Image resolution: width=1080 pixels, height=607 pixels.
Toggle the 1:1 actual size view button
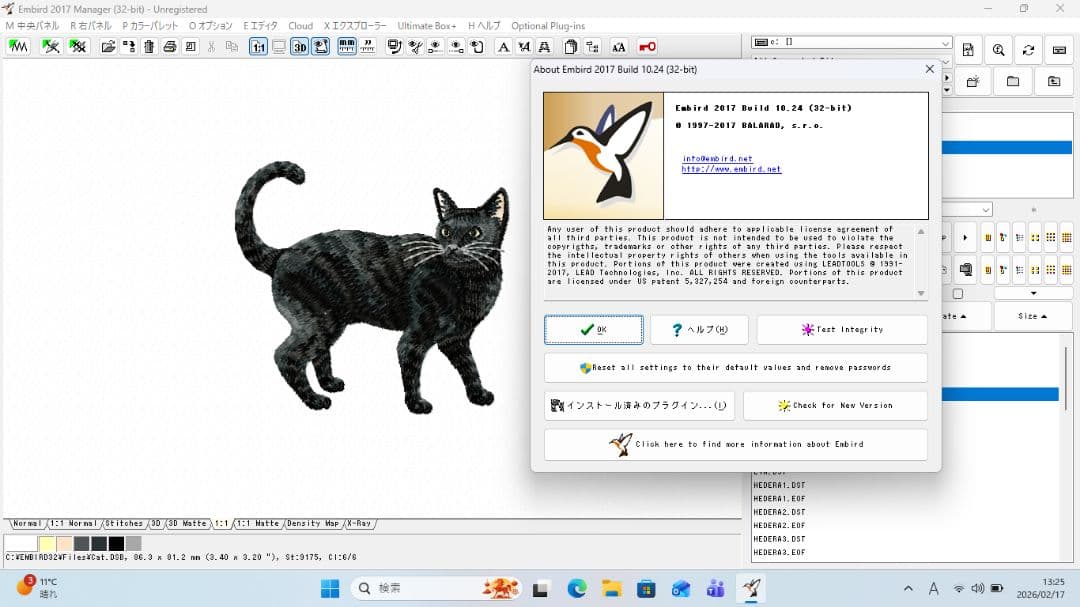pos(259,46)
